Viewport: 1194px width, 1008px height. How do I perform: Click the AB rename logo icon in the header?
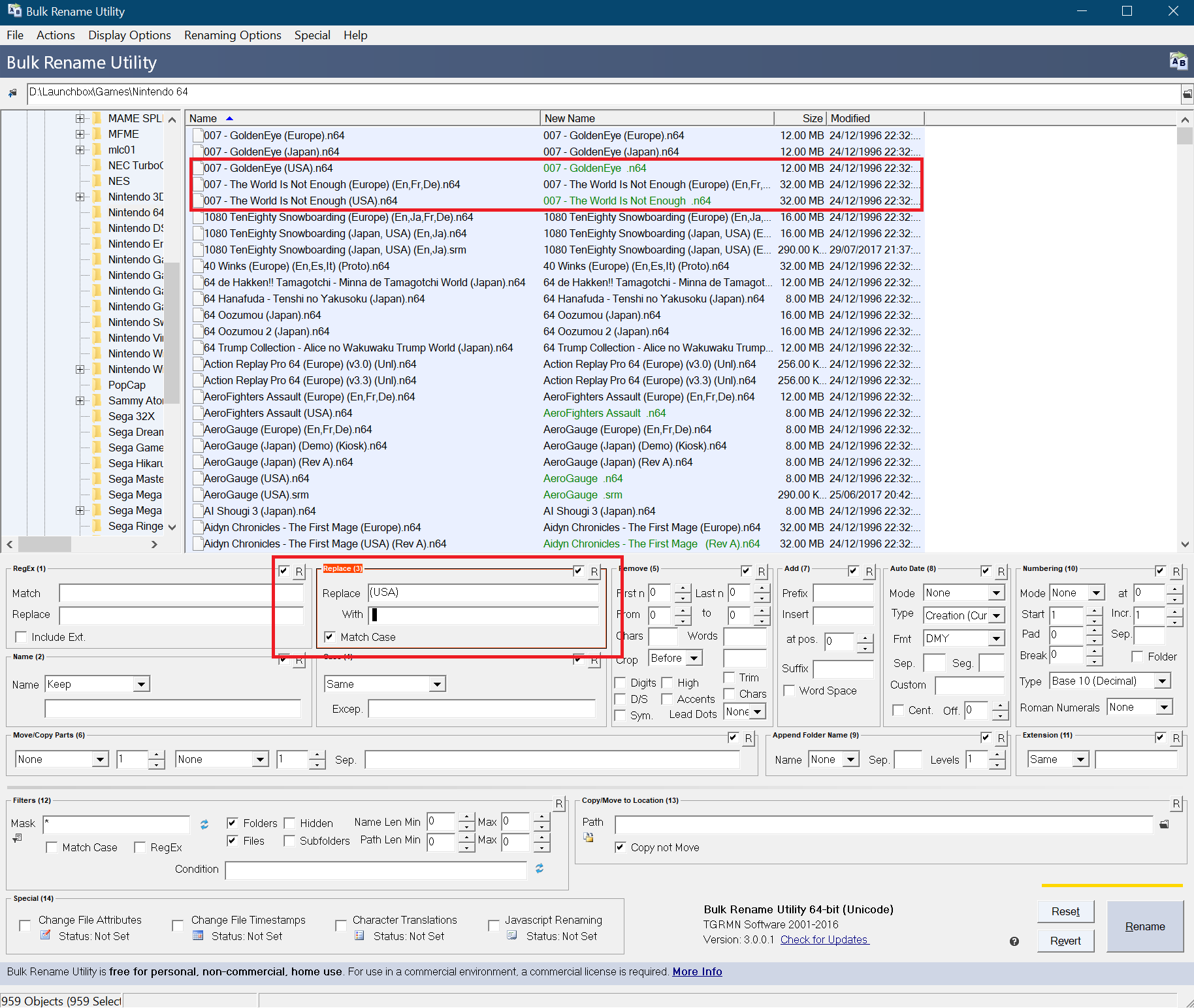(1178, 62)
